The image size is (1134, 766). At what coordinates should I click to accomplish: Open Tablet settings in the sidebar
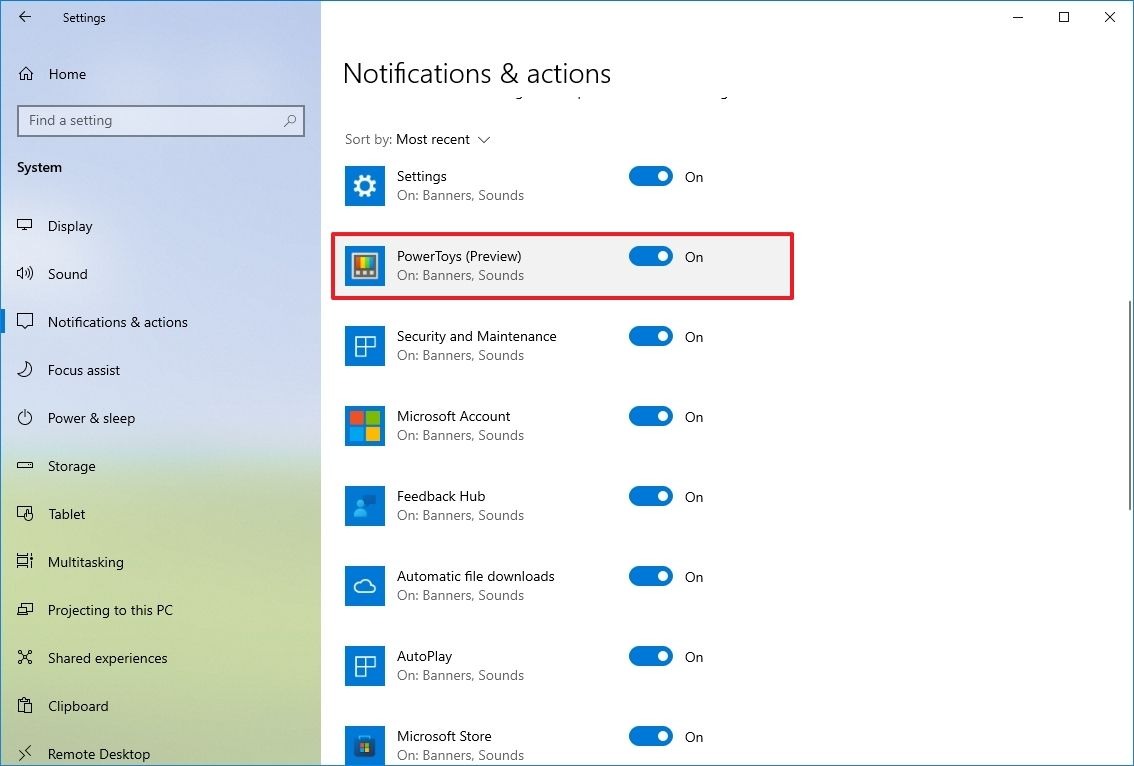coord(161,514)
